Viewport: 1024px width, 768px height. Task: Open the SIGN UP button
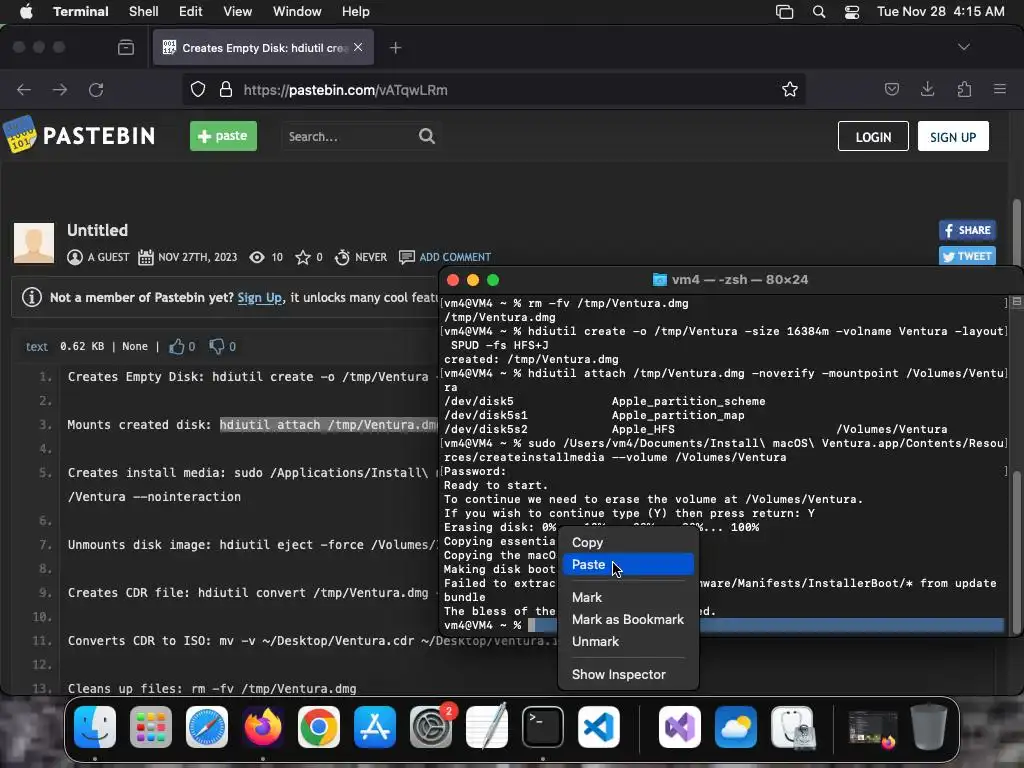tap(953, 136)
